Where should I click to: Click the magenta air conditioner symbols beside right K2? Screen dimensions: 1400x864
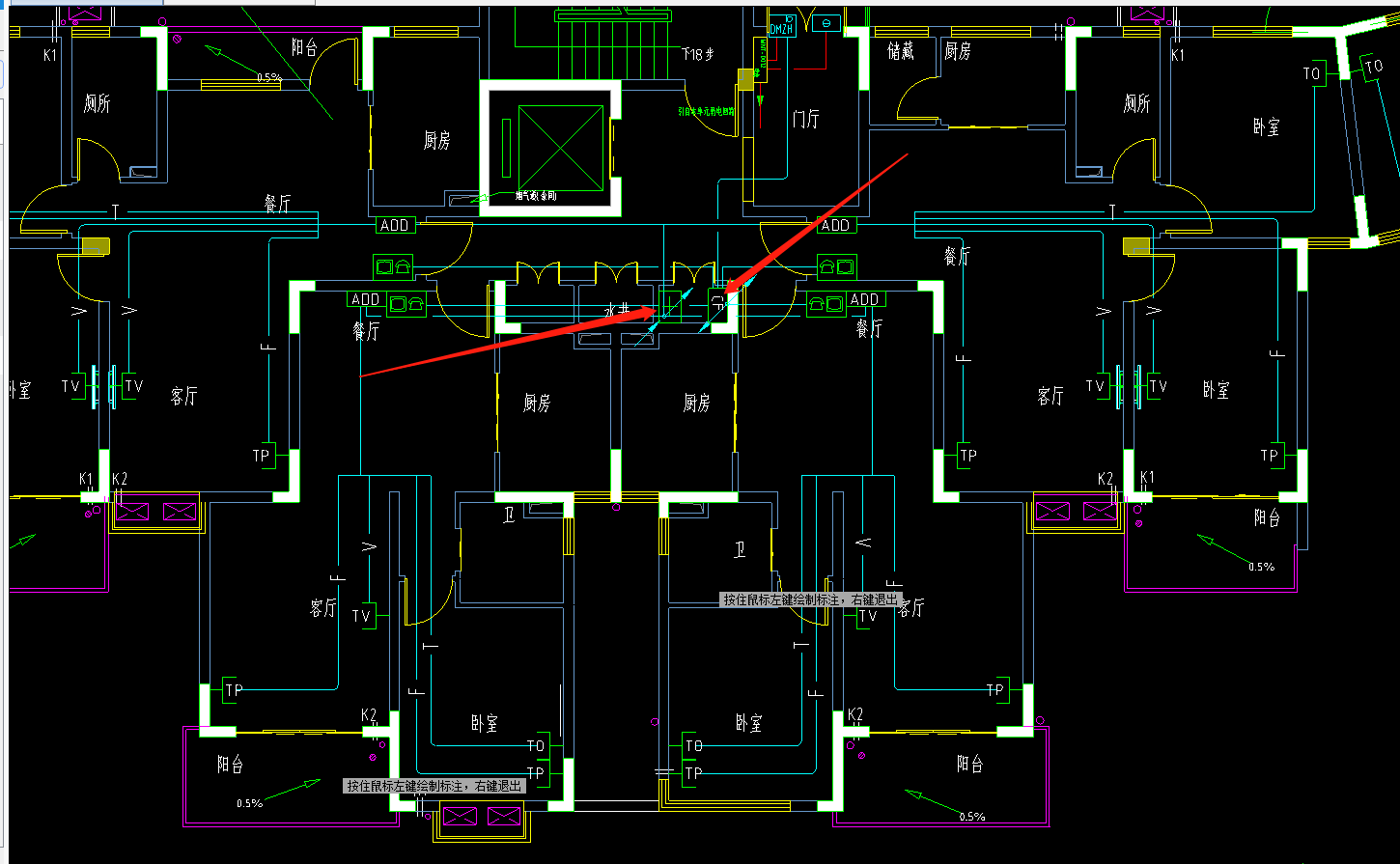tap(1077, 512)
